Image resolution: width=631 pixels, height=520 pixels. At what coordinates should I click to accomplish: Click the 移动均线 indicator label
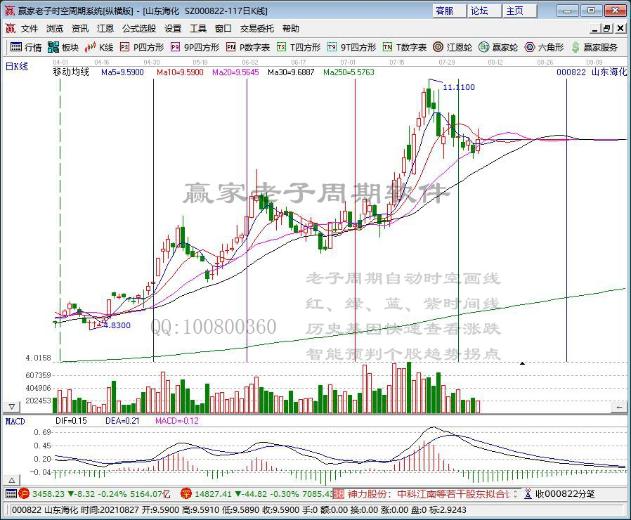(71, 72)
